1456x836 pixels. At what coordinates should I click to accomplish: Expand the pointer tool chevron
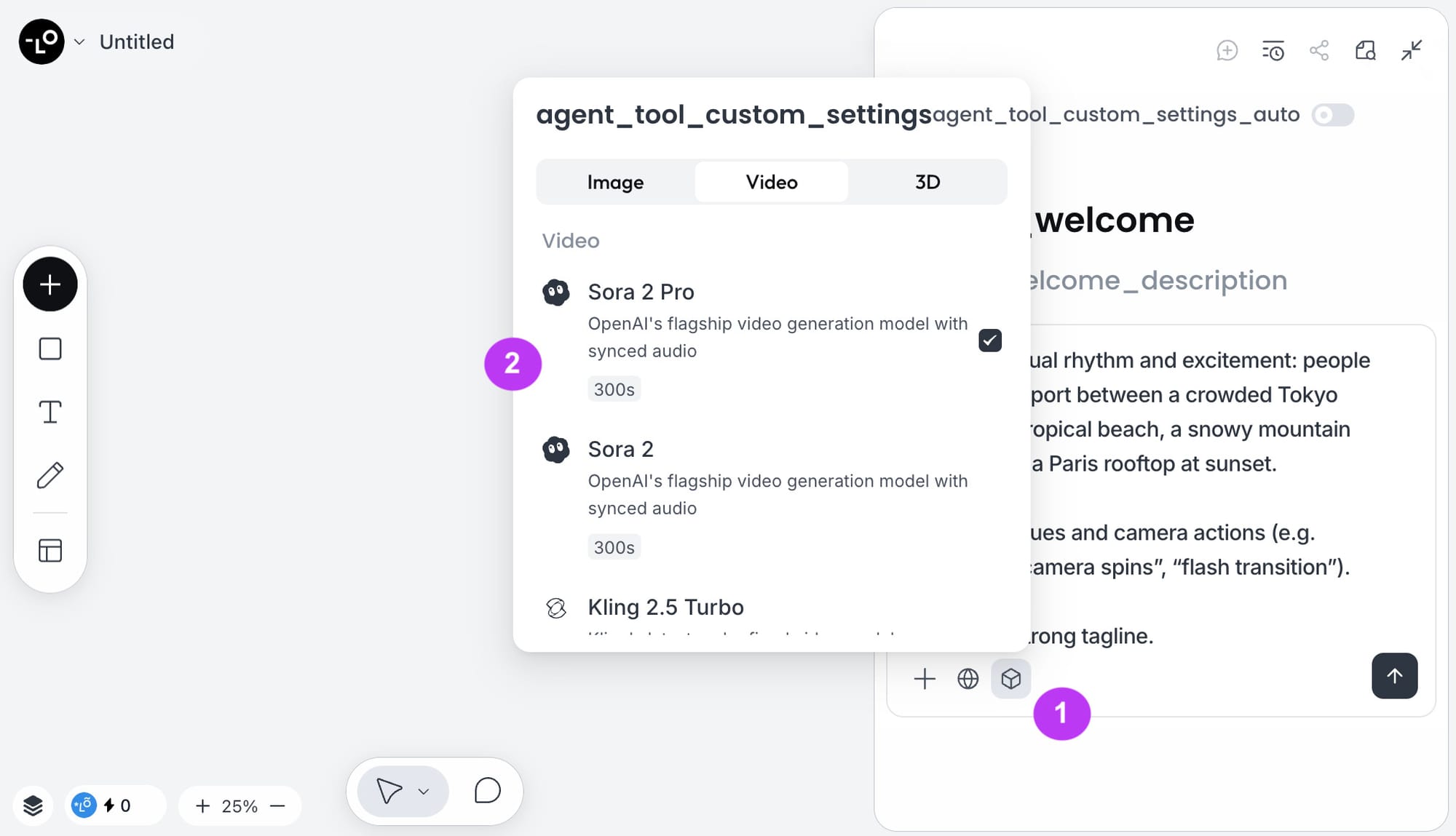point(424,792)
